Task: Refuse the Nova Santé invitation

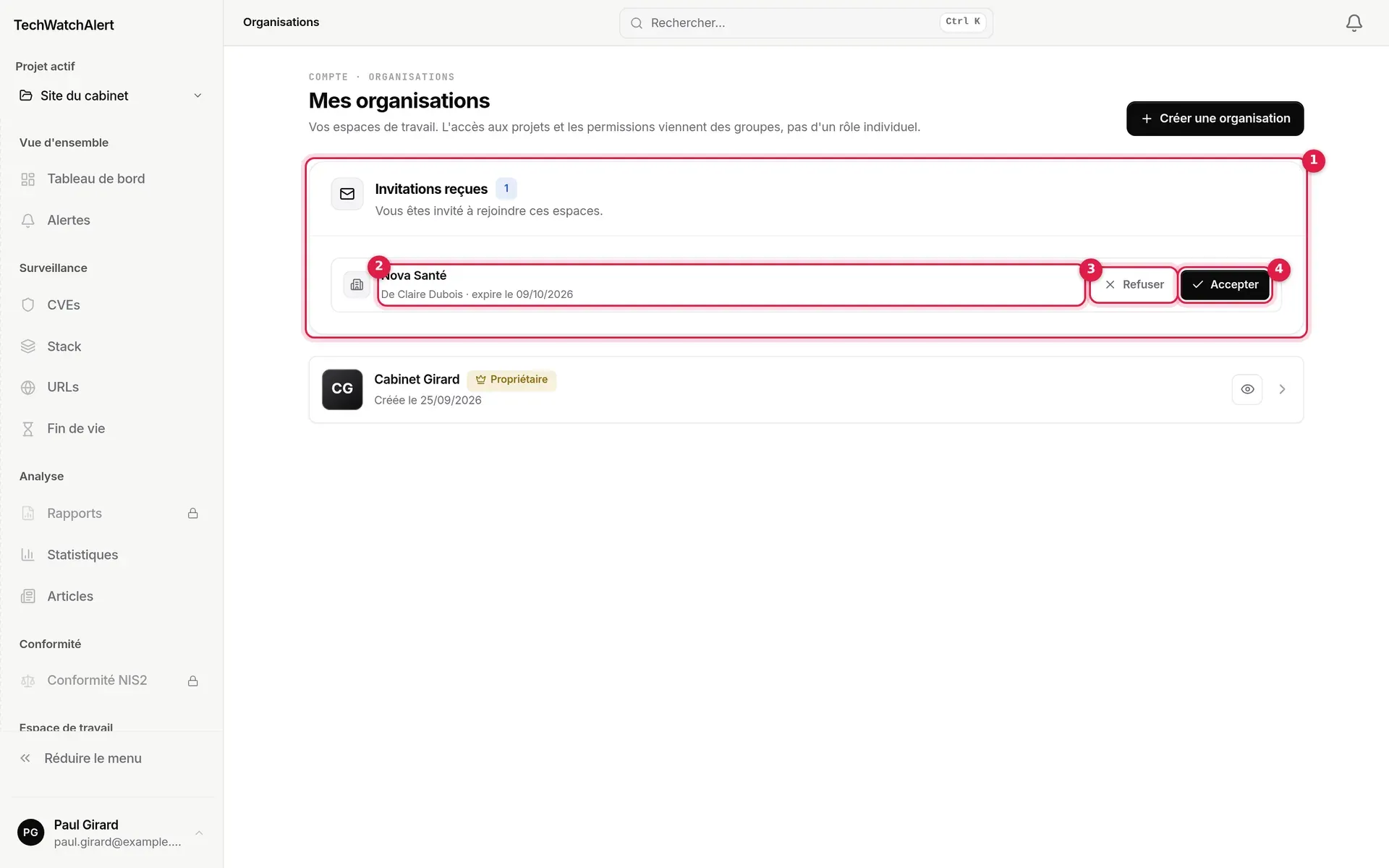Action: pos(1134,285)
